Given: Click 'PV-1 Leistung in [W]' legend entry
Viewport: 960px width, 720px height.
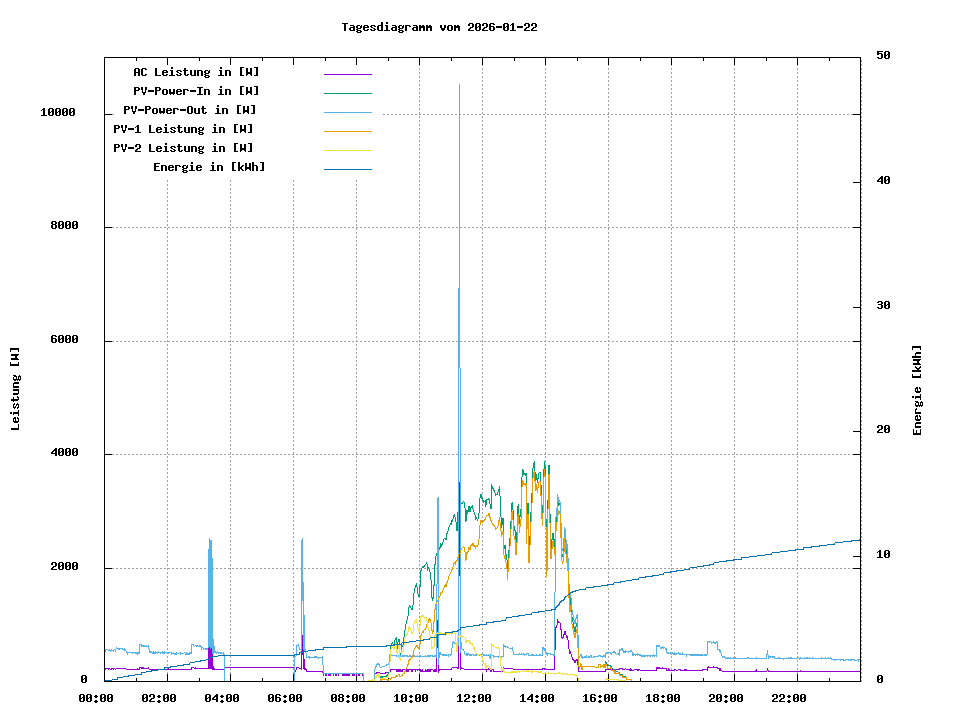Looking at the screenshot, I should 183,129.
